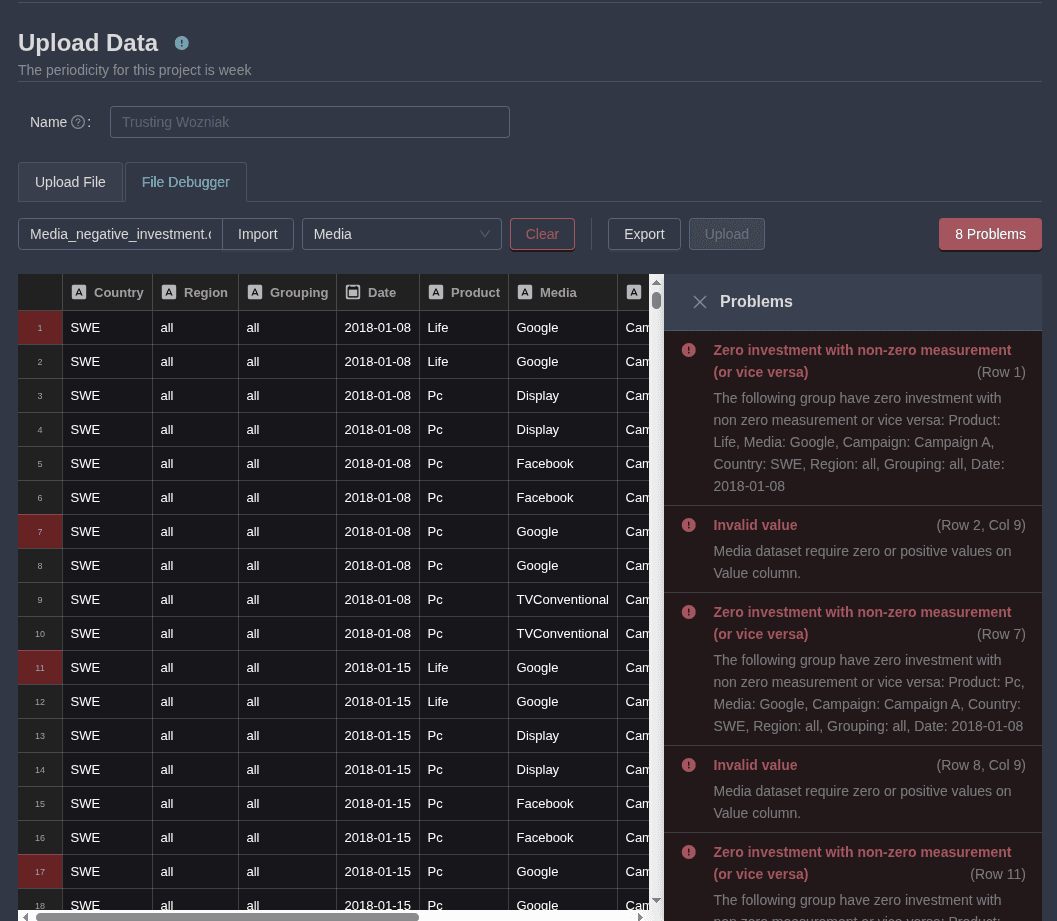Switch to the Upload File tab
Image resolution: width=1057 pixels, height=921 pixels.
click(x=70, y=182)
